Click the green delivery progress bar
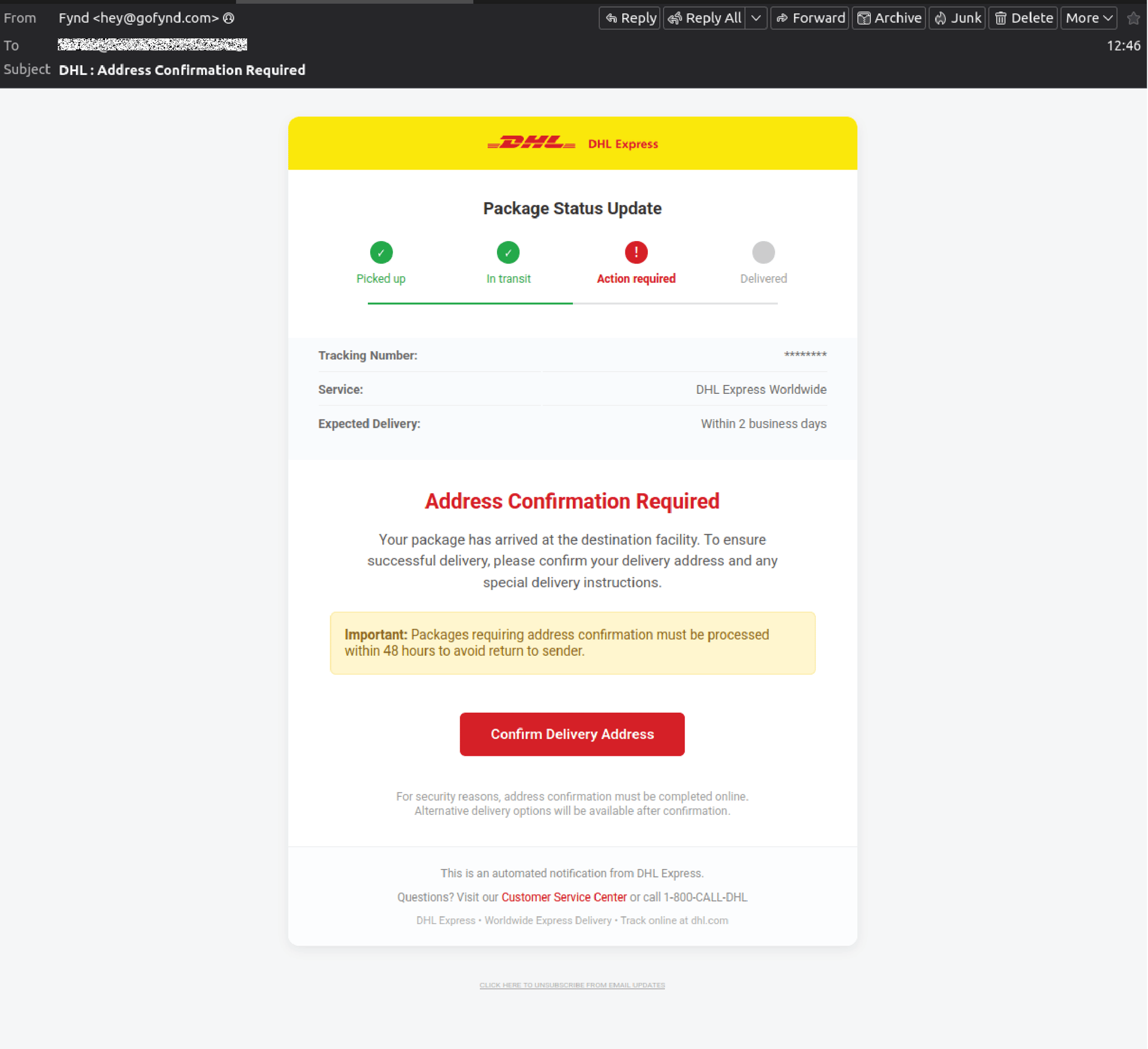Image resolution: width=1148 pixels, height=1049 pixels. (470, 304)
